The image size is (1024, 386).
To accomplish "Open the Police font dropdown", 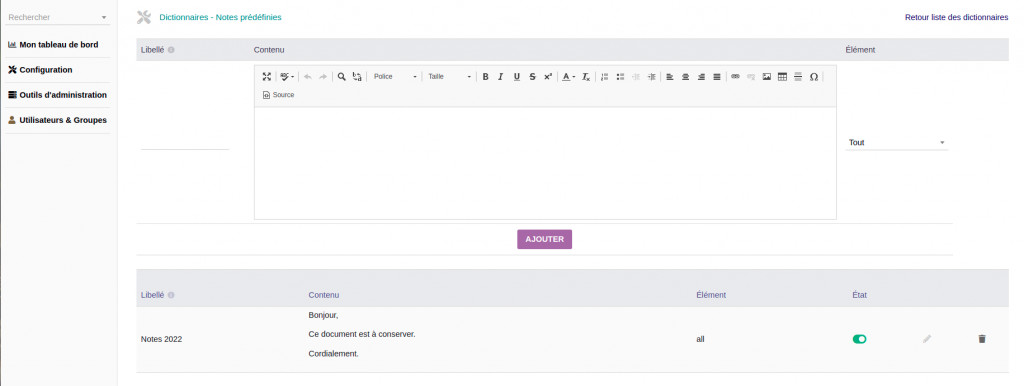I will click(x=395, y=76).
